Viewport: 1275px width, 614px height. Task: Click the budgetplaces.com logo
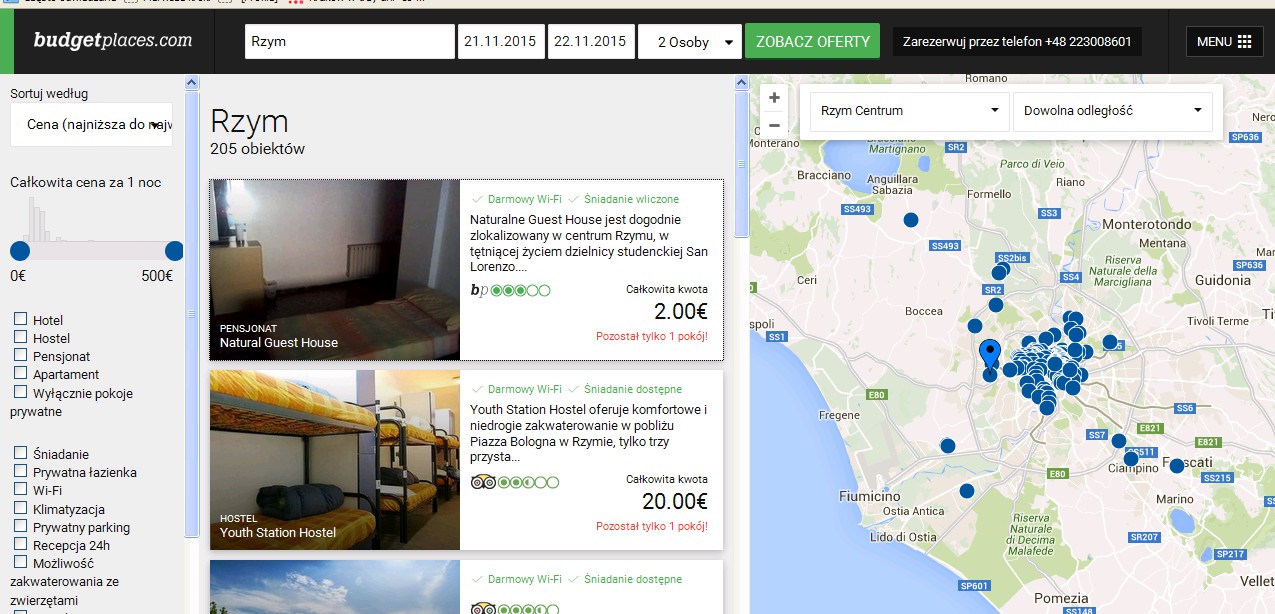pos(112,41)
